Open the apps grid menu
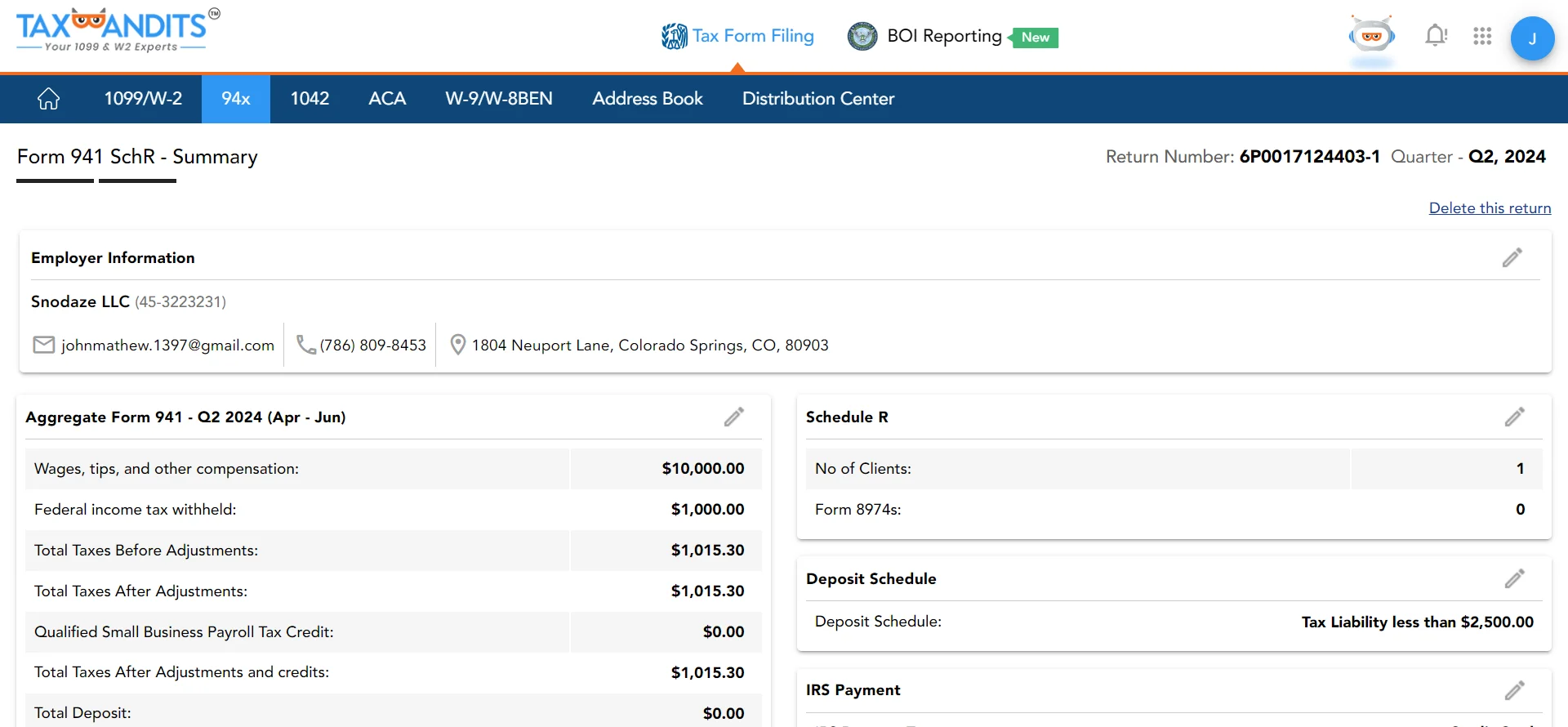 coord(1482,36)
